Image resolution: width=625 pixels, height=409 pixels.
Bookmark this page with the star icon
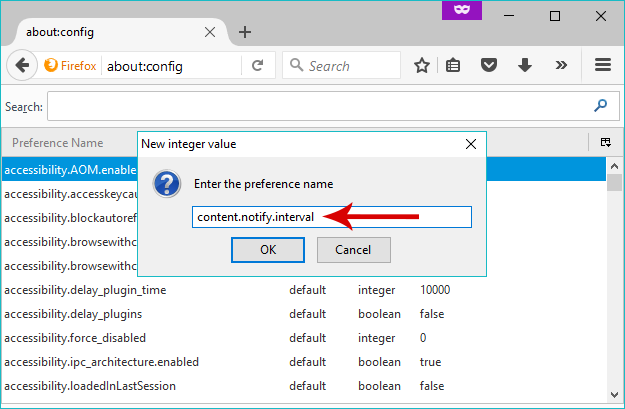[x=422, y=65]
